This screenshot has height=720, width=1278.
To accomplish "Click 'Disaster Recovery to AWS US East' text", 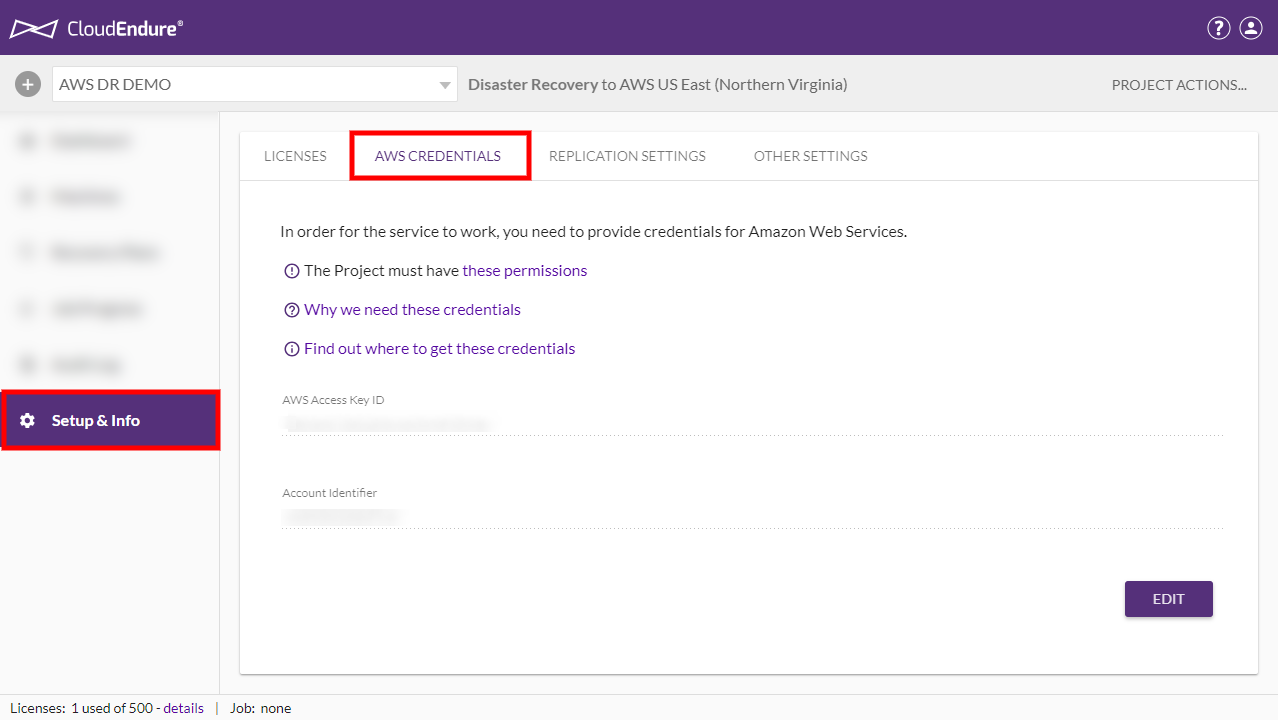I will pyautogui.click(x=658, y=85).
